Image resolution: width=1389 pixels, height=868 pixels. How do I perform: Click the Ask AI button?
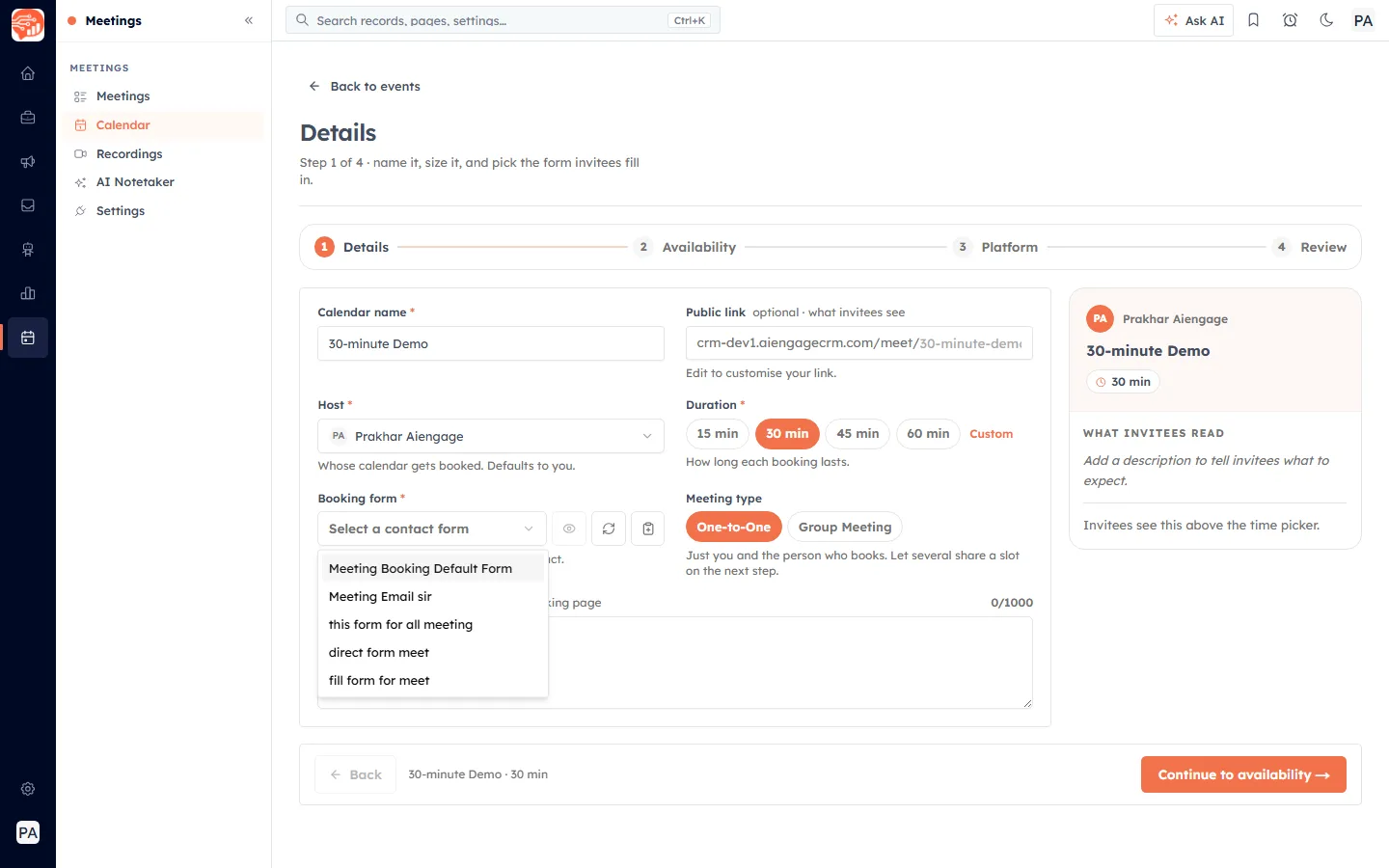(x=1194, y=20)
